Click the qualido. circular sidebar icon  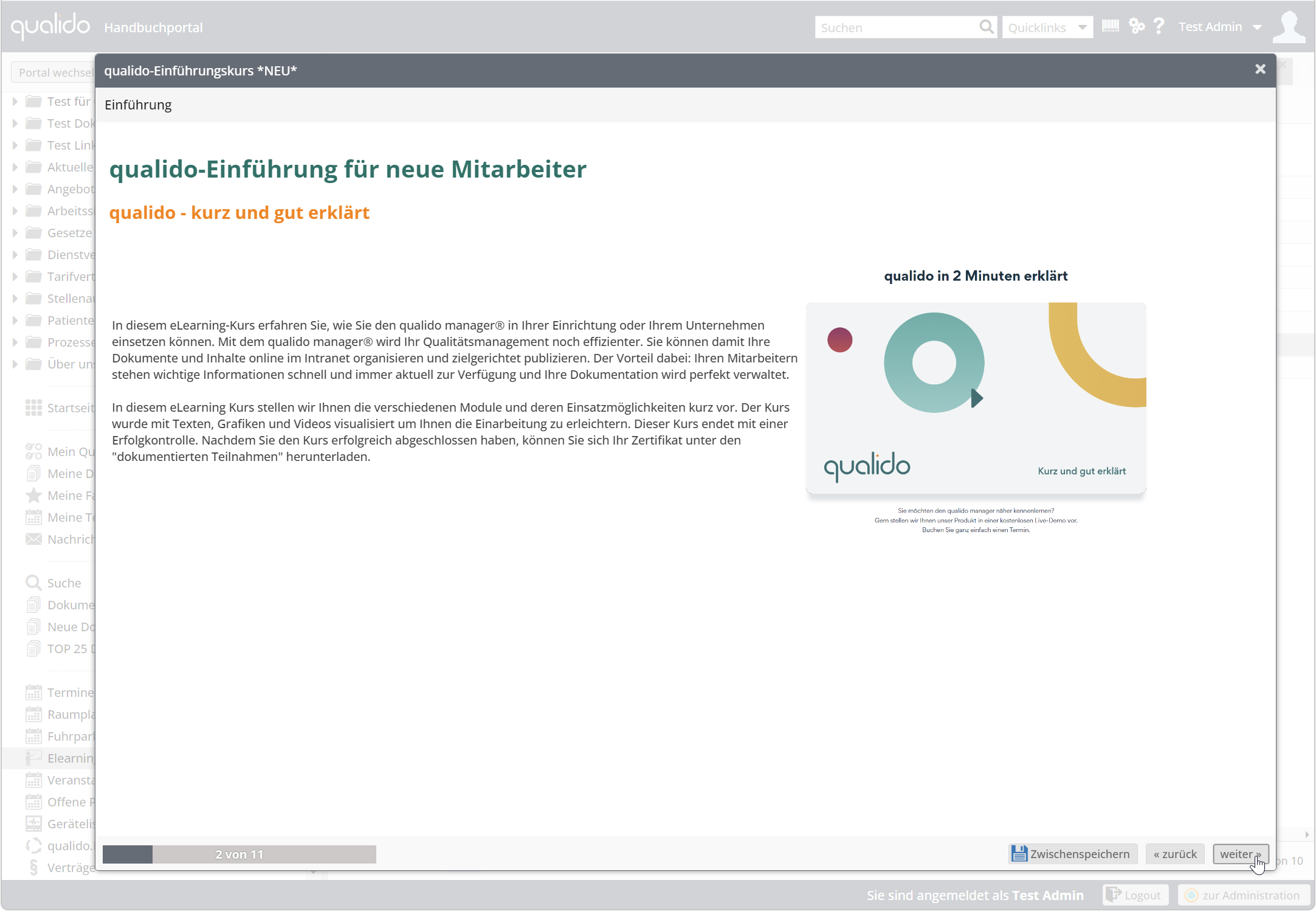pos(33,845)
